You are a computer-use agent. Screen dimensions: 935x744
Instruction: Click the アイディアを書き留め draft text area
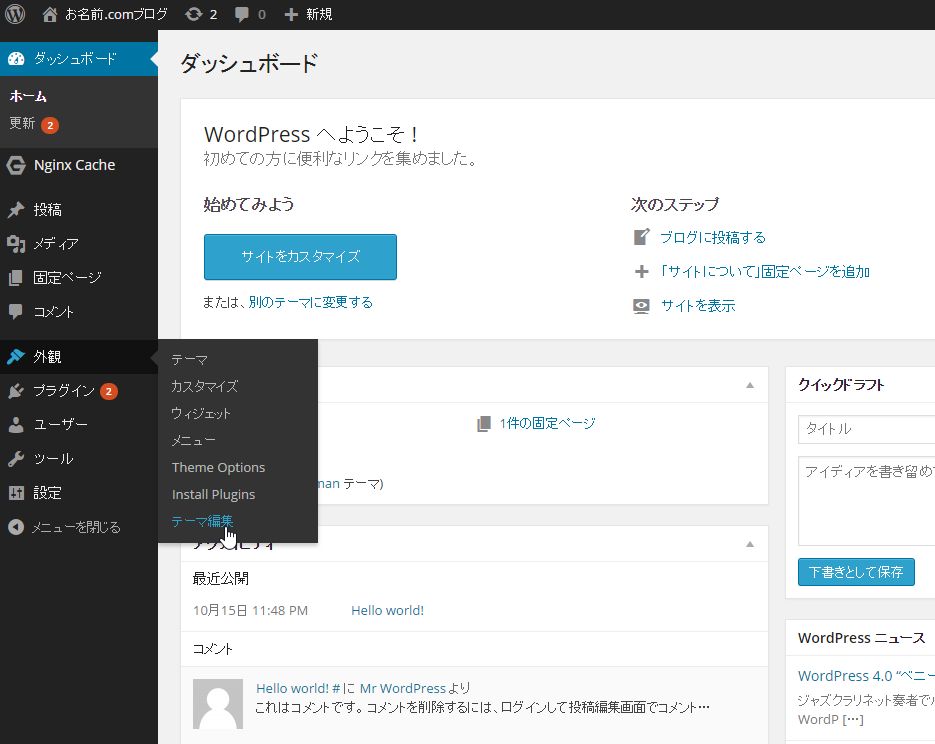coord(866,501)
